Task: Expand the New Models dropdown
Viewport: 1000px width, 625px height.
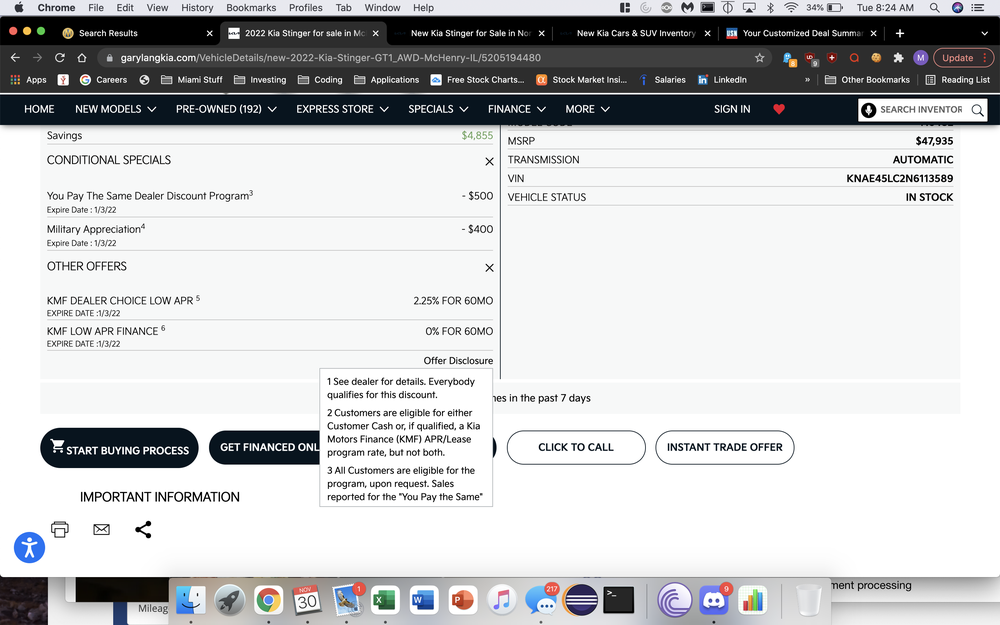Action: [115, 109]
